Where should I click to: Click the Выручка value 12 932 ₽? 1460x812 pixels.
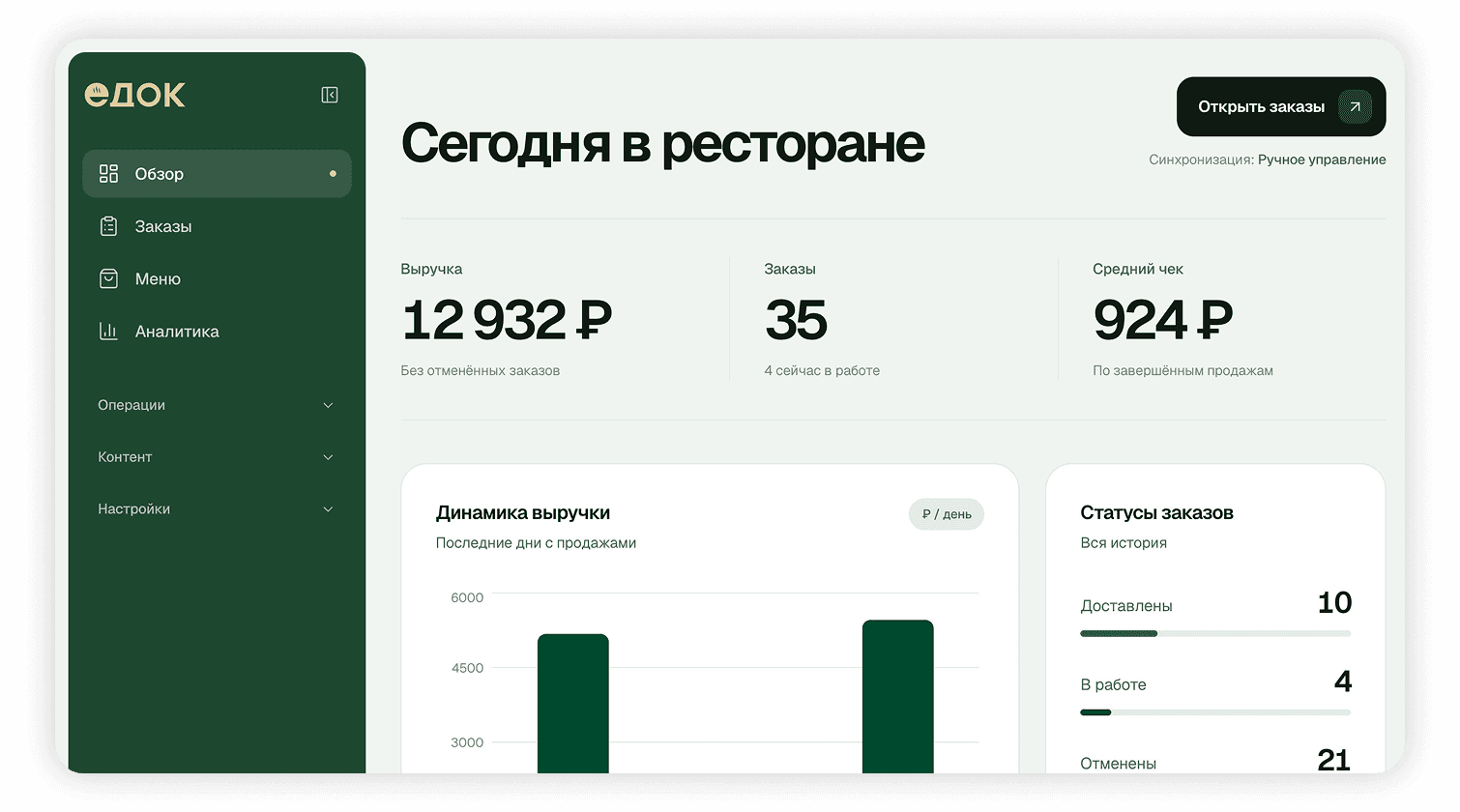tap(507, 320)
